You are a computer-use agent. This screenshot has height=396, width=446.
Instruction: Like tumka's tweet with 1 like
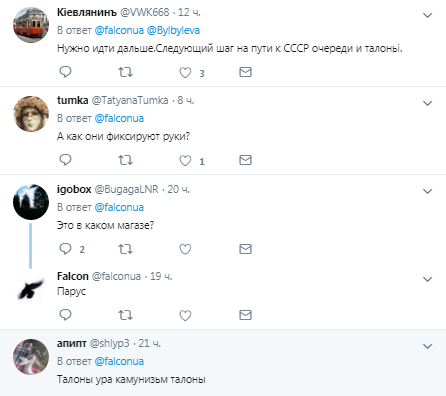point(185,160)
